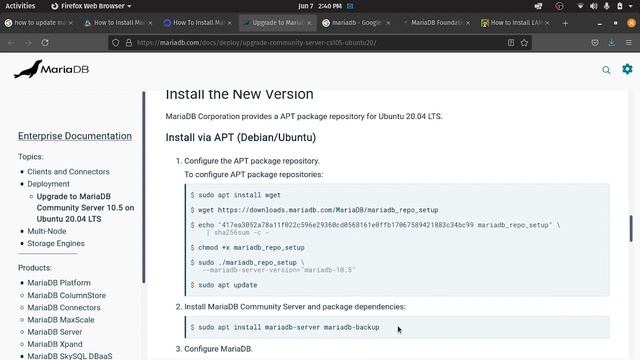
Task: Open the clock showing Jun 7 2:40 PM
Action: [320, 6]
